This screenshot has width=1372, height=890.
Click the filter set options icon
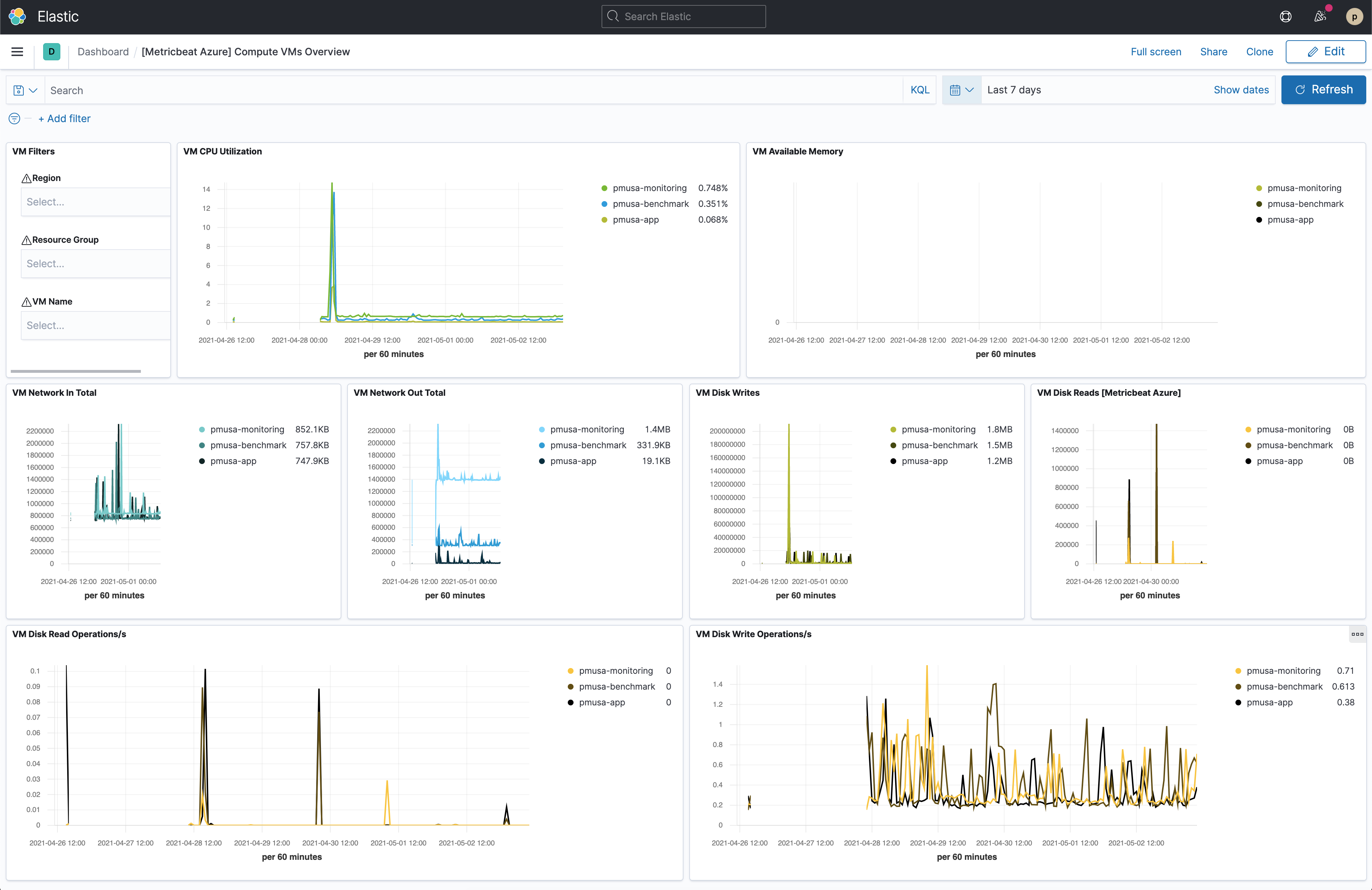[x=14, y=119]
